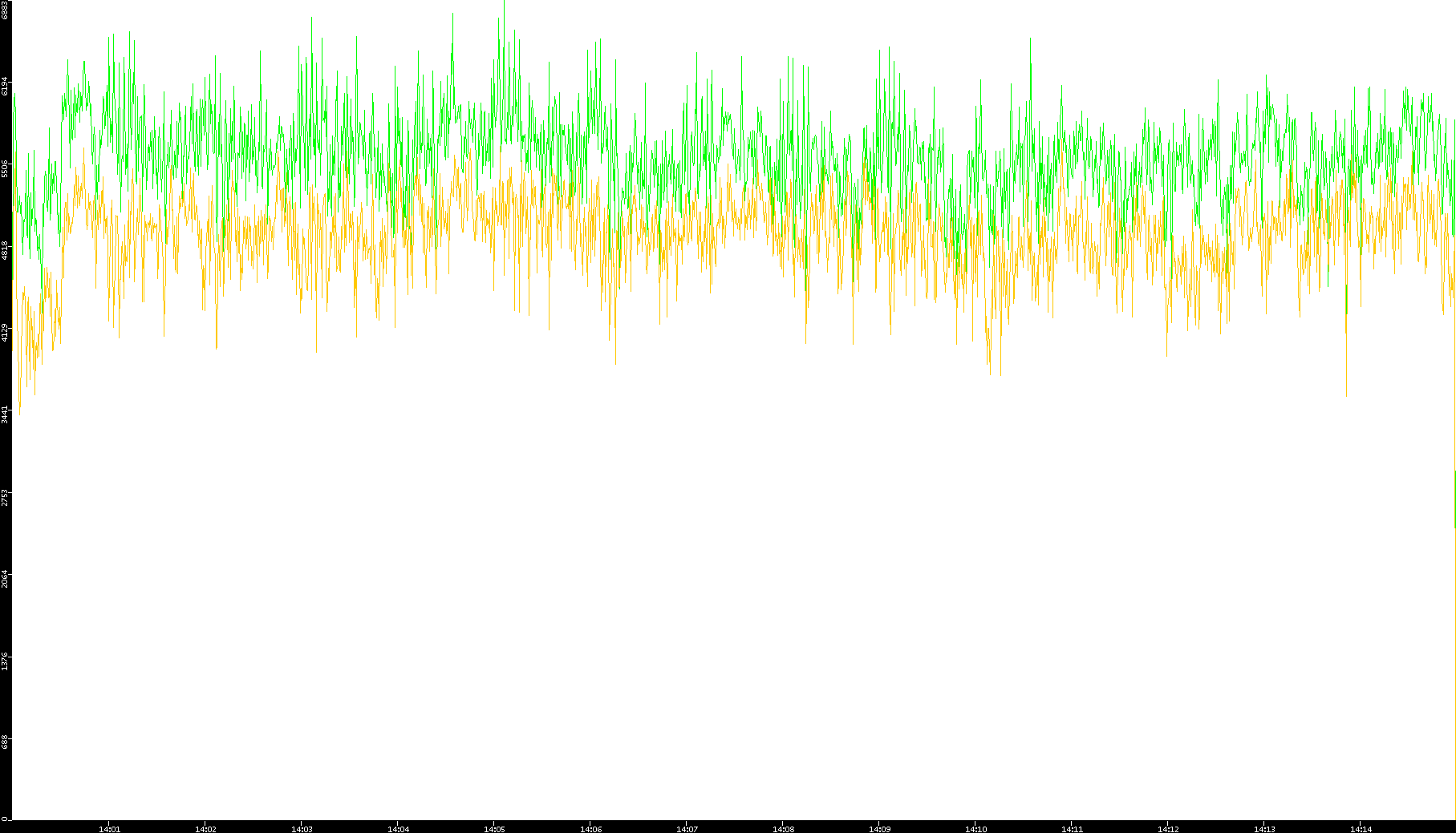This screenshot has height=833, width=1456.
Task: Click the 14:08 label on x-axis
Action: (783, 829)
